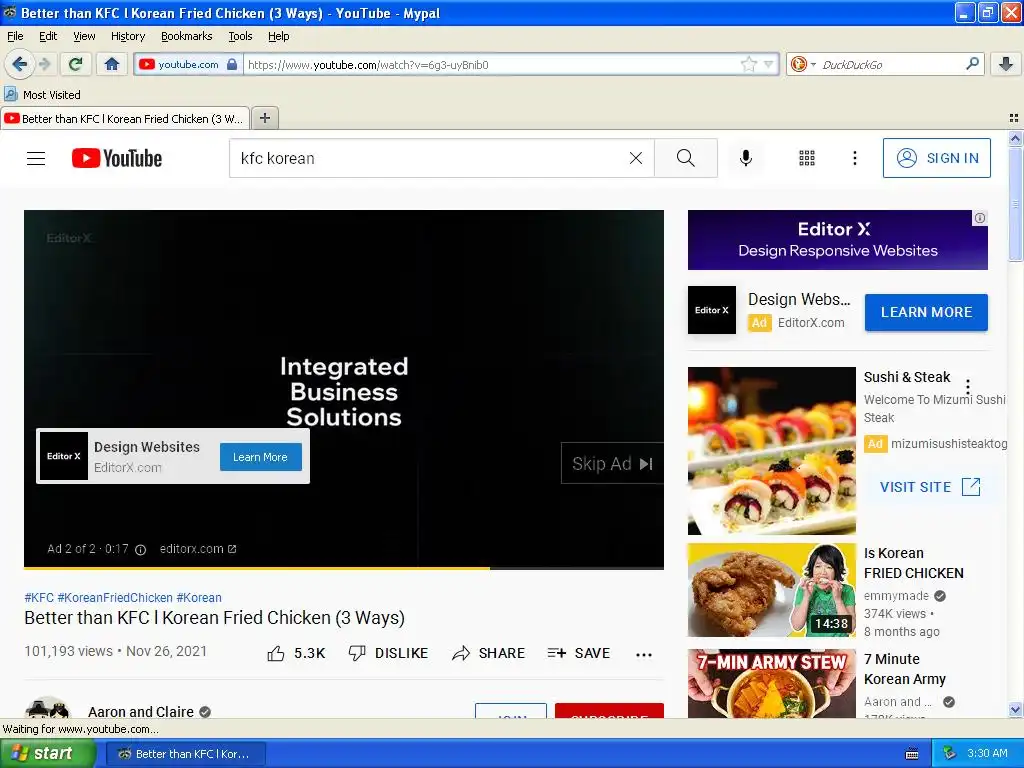Save the video with SAVE button
Screen dimensions: 1024x768
[579, 653]
